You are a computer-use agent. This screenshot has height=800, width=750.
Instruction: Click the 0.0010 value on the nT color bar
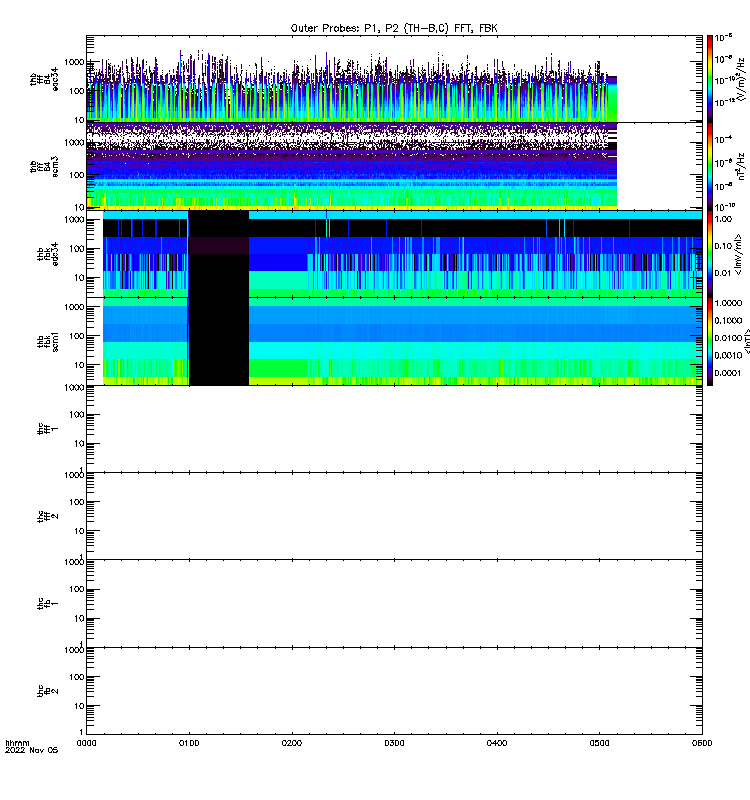(728, 355)
